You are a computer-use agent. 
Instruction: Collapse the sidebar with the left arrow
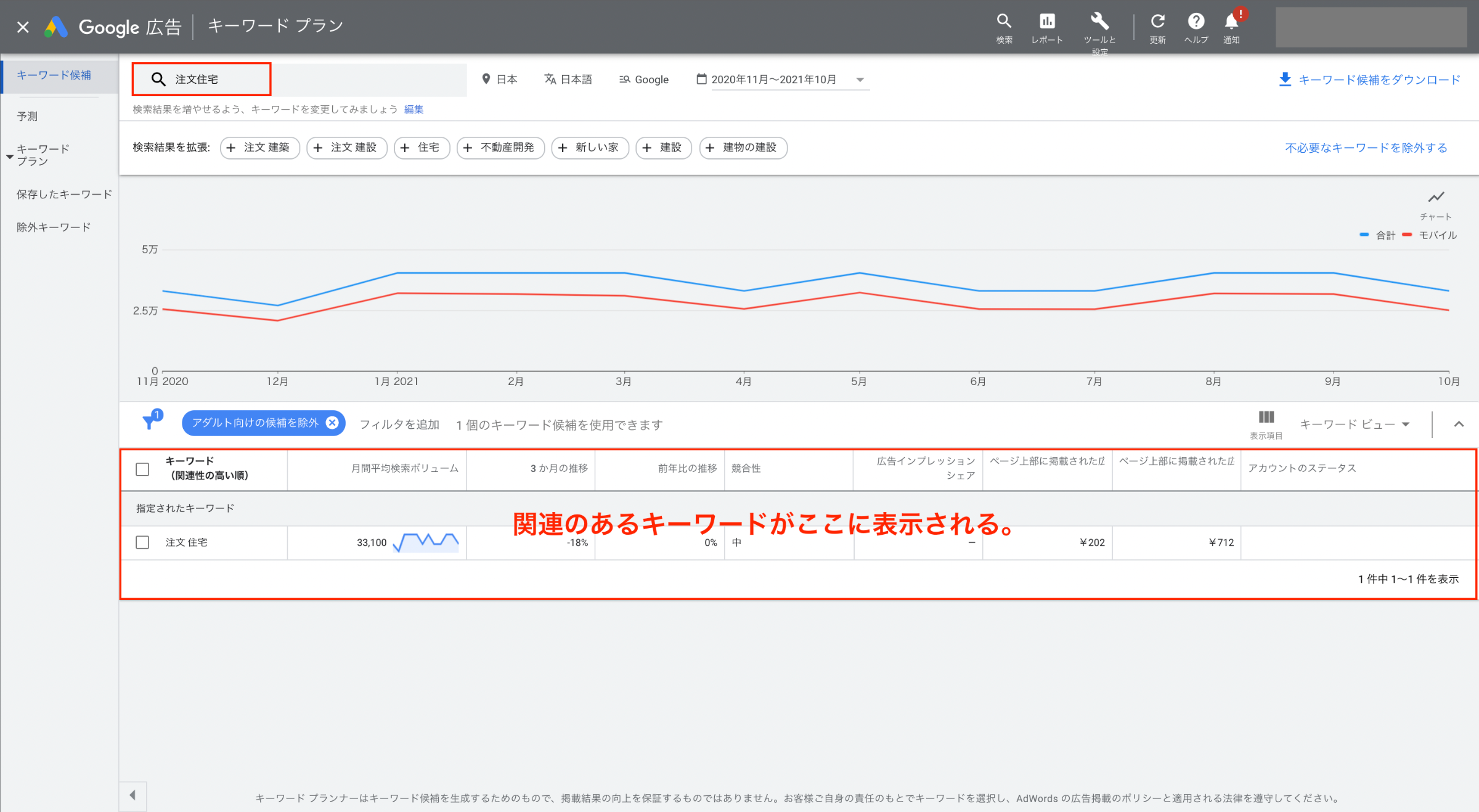coord(132,795)
